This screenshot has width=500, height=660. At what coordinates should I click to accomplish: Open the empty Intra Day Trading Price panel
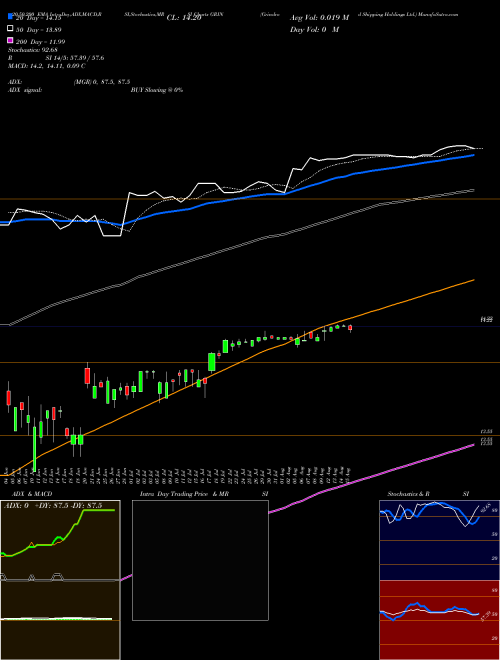(200, 560)
